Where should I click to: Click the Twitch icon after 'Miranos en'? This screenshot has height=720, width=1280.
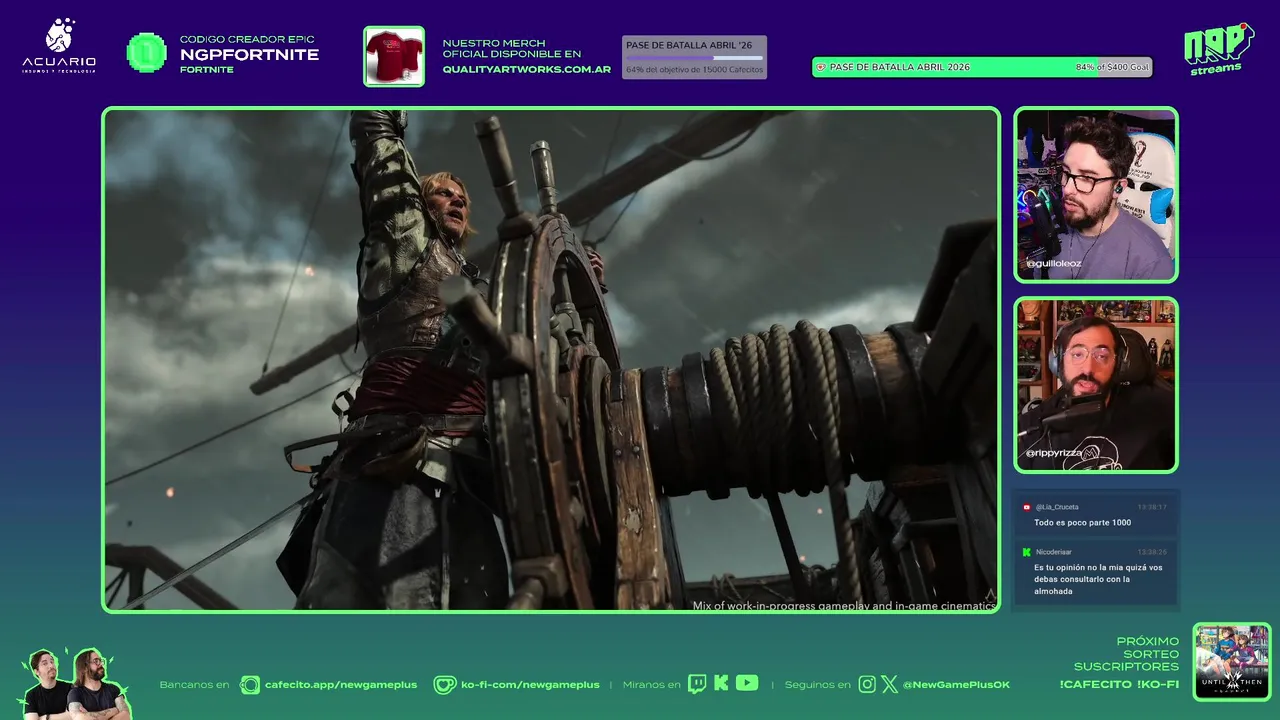(x=697, y=684)
